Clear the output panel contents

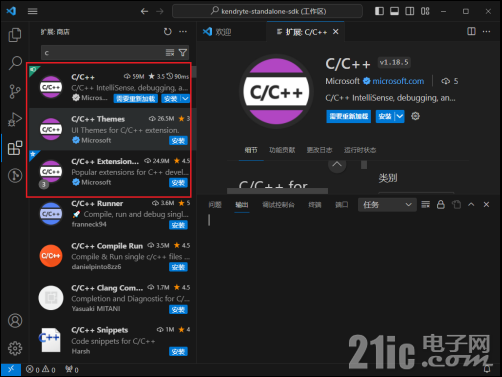pos(426,204)
